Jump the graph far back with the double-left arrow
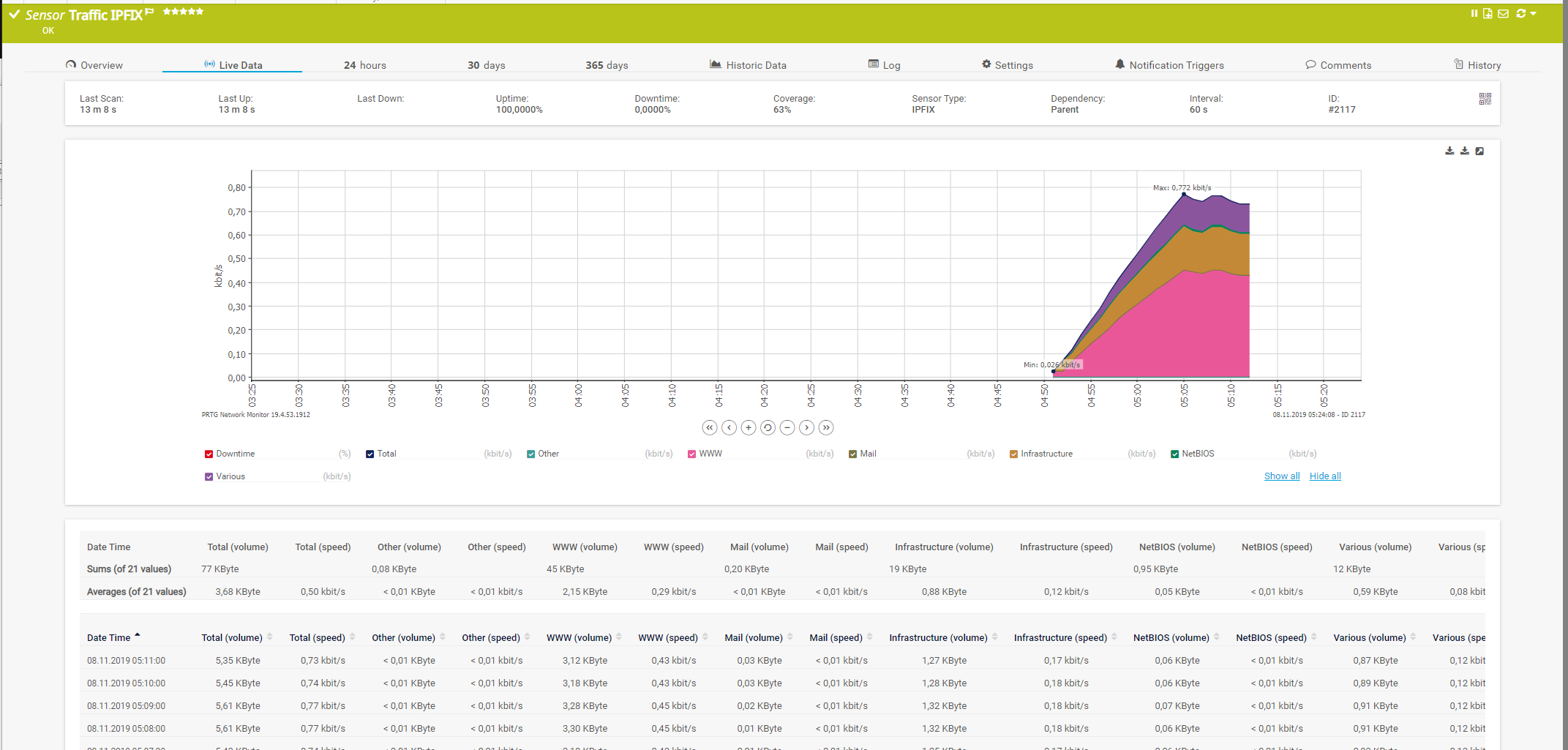 click(x=709, y=427)
